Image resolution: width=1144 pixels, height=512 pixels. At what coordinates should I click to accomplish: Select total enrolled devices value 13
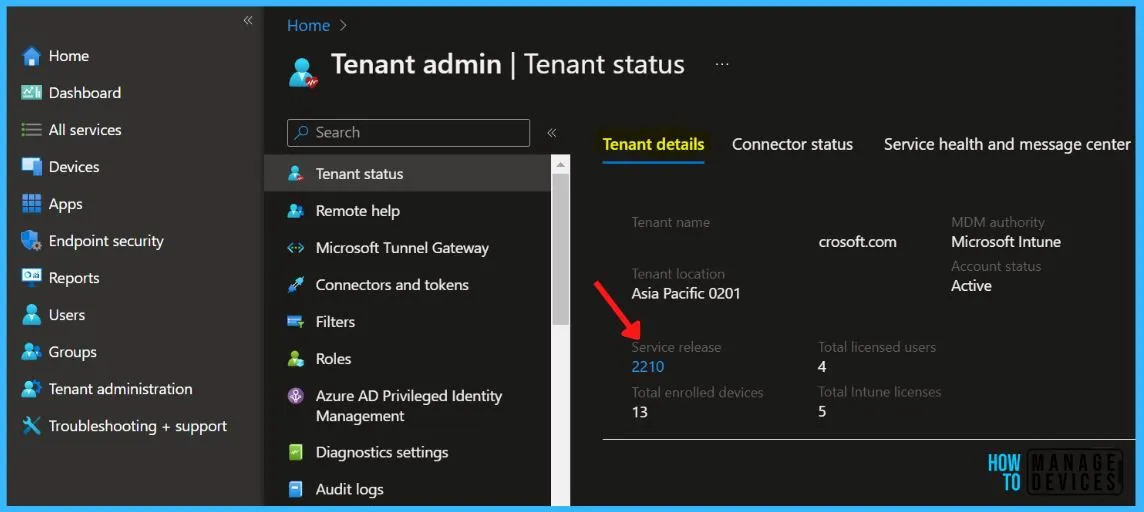(x=640, y=412)
